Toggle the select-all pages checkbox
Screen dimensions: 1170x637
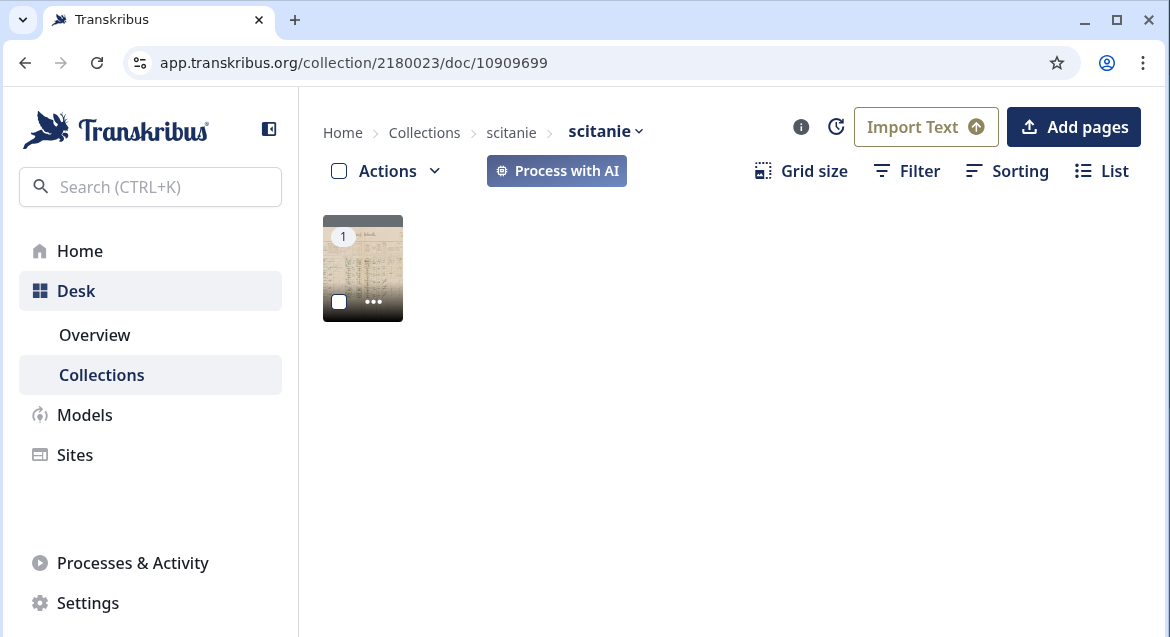[x=339, y=171]
